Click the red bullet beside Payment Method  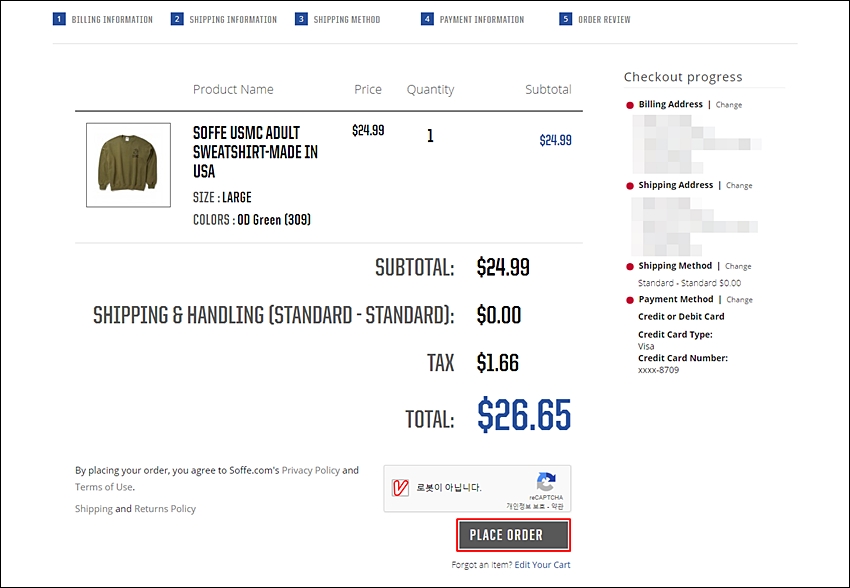click(630, 300)
